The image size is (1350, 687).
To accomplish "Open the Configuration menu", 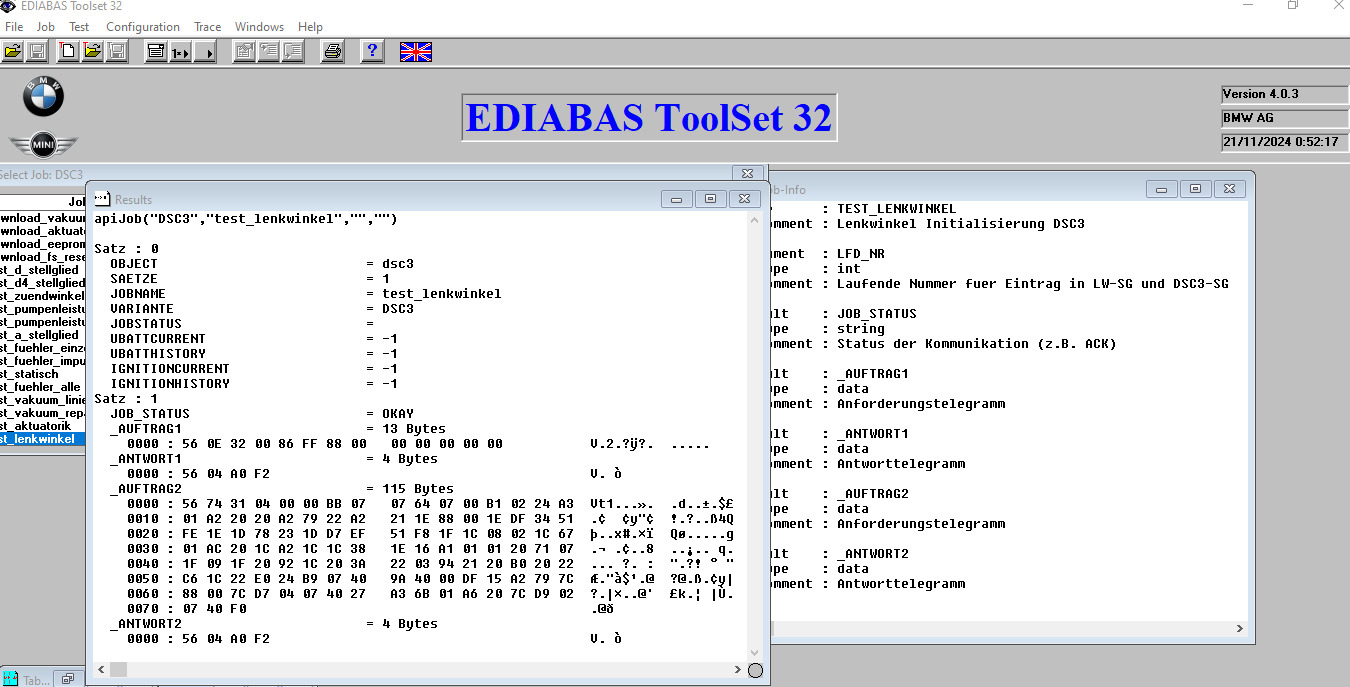I will pos(143,27).
